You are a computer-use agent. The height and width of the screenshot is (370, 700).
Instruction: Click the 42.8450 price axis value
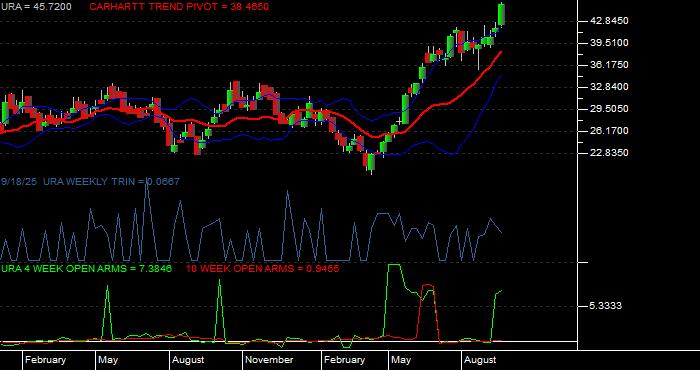(609, 21)
